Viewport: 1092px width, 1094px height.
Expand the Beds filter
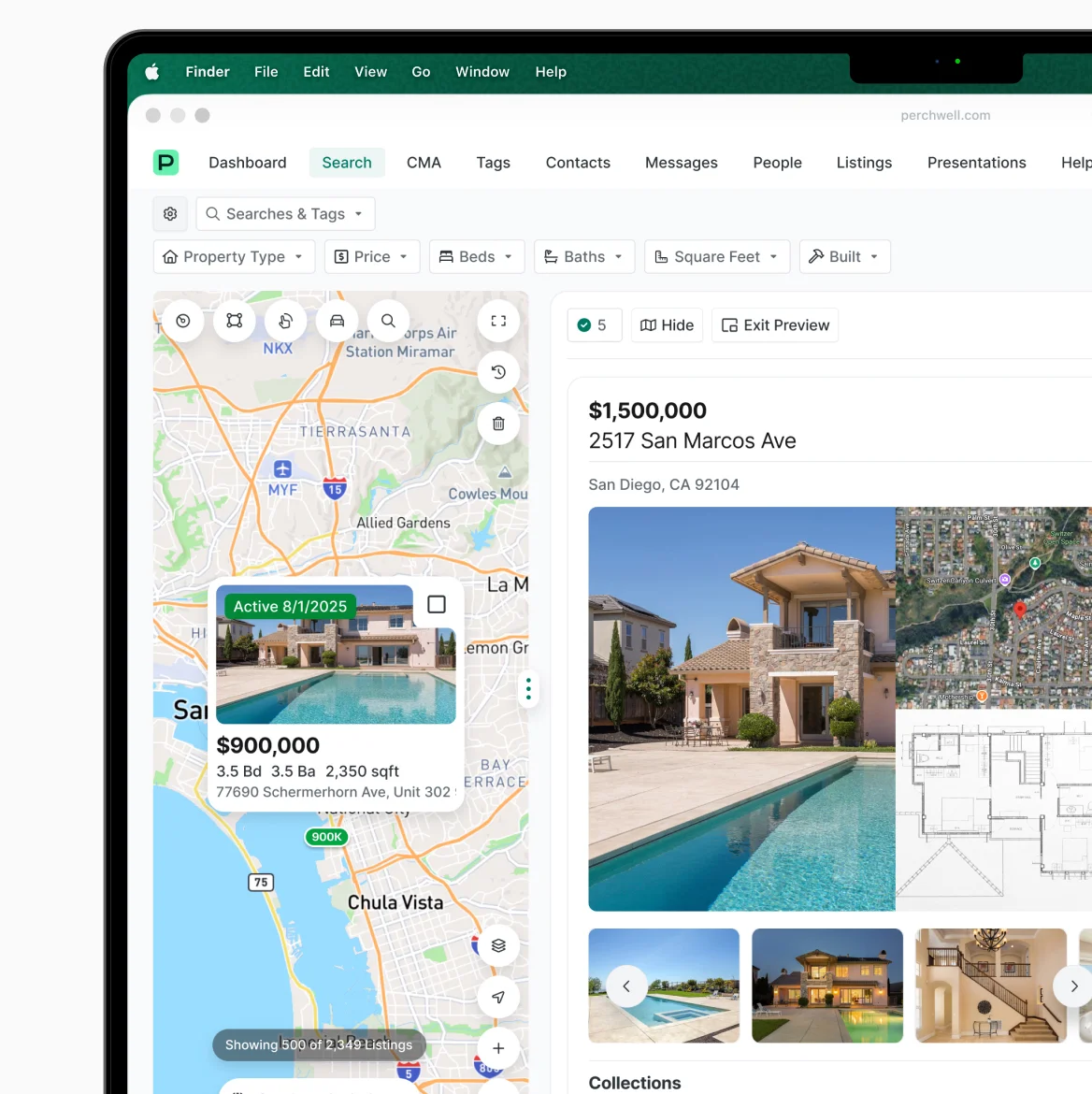coord(477,257)
